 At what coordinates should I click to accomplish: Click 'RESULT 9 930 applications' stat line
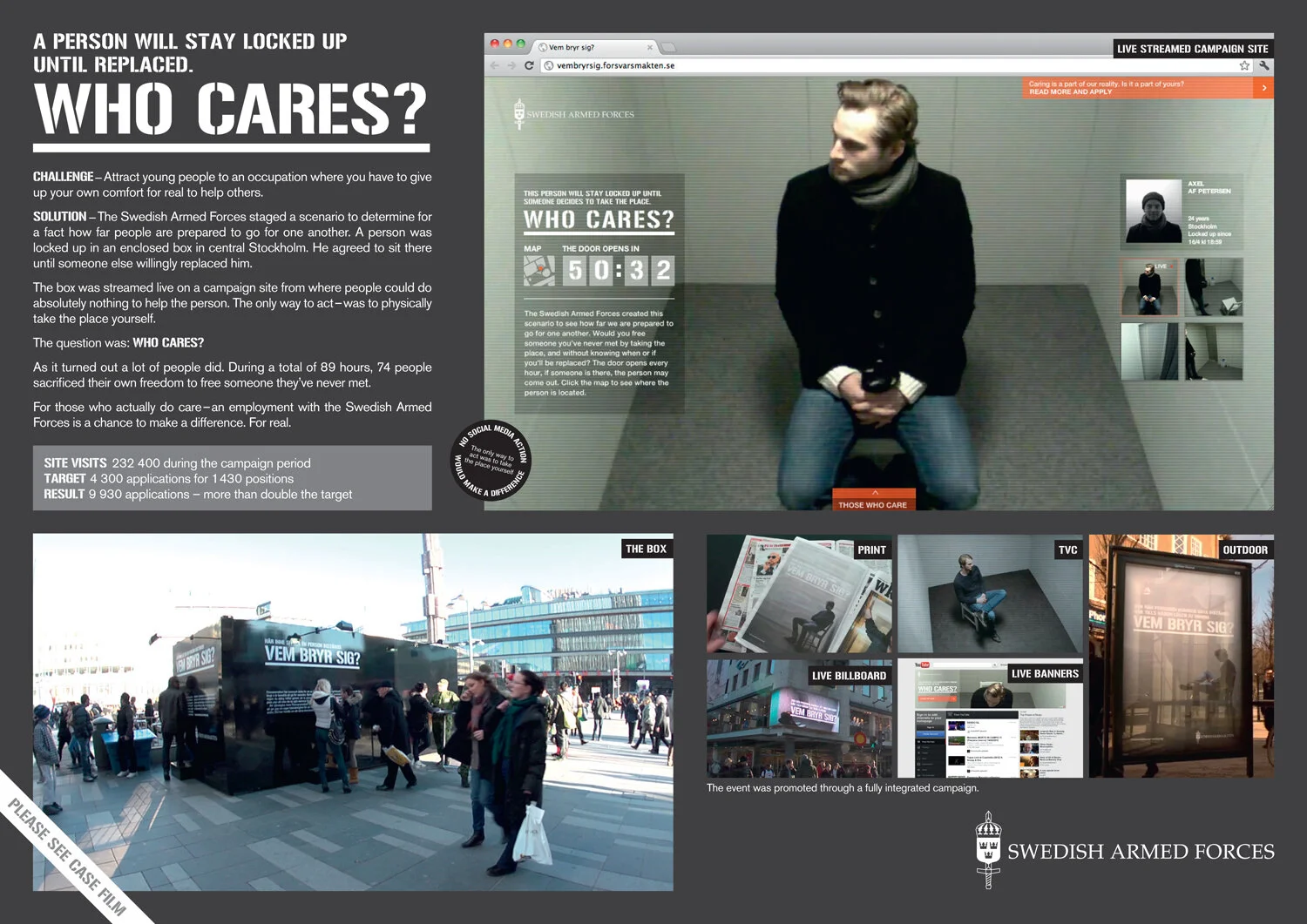point(198,494)
